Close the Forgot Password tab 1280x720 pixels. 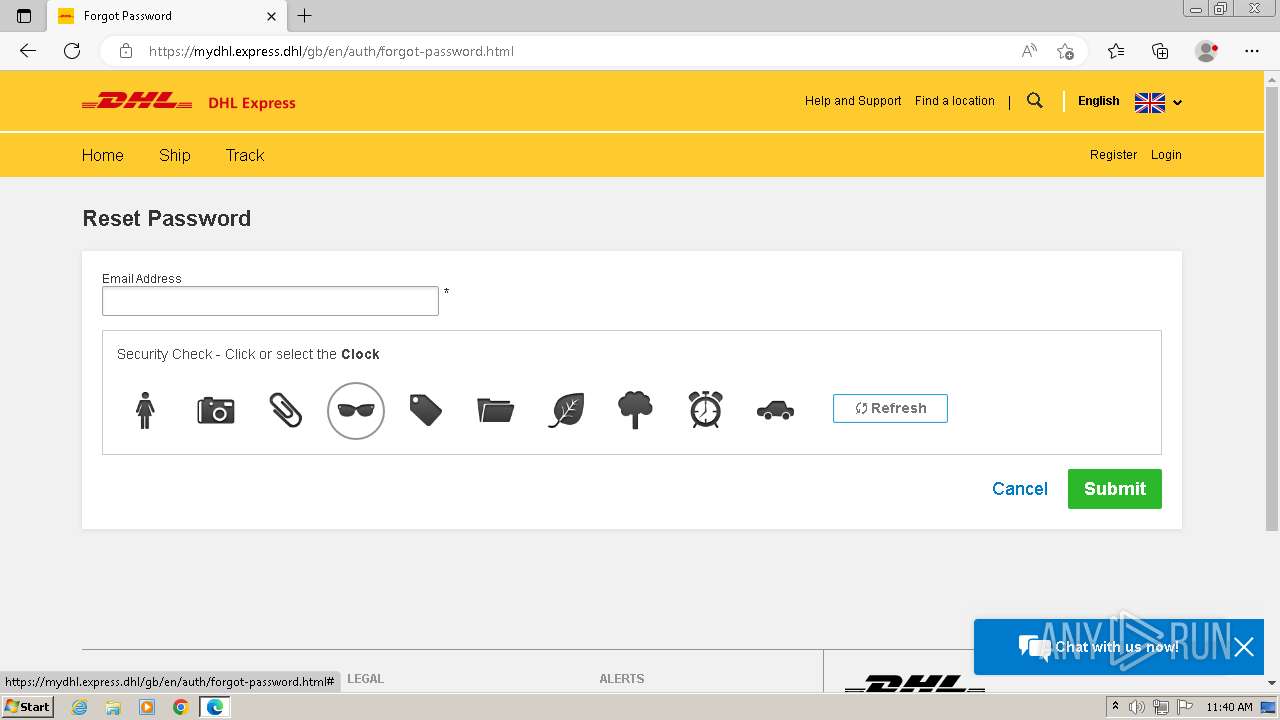[272, 16]
